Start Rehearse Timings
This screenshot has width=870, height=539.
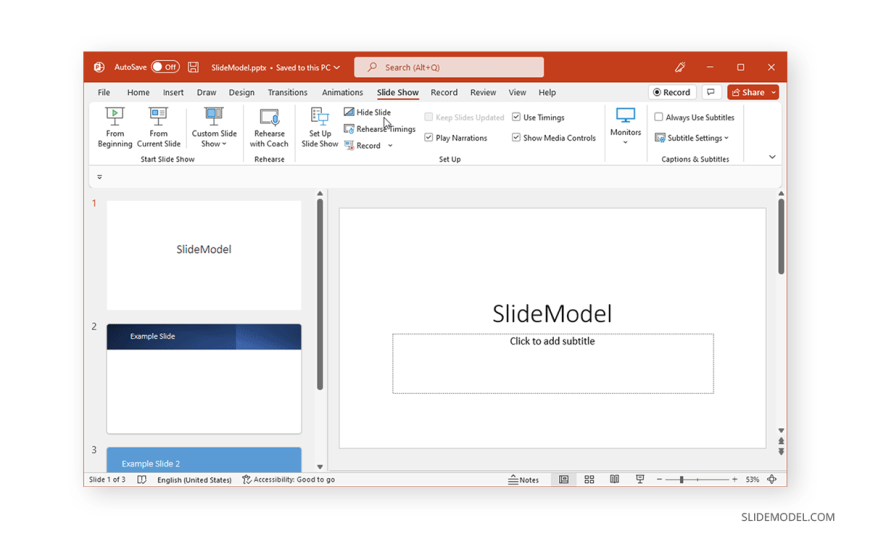[380, 129]
